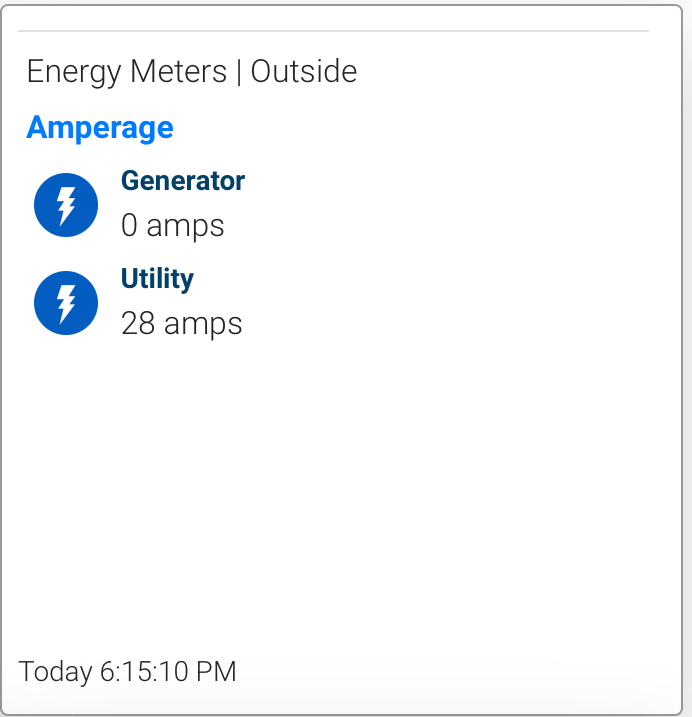
Task: Open the Amperage heading link
Action: [100, 128]
